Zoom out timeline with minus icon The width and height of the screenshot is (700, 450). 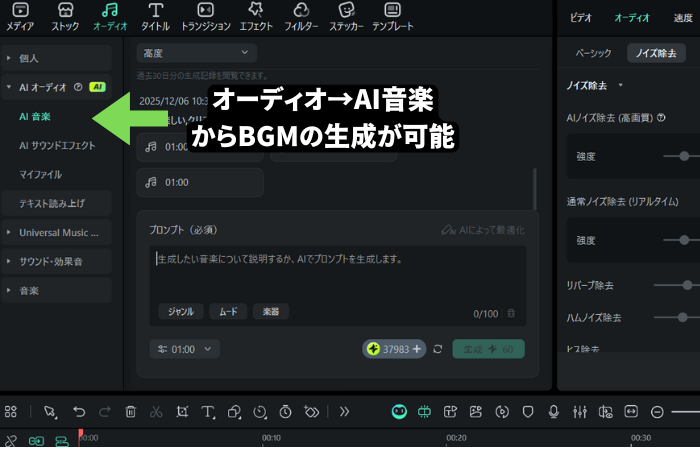657,412
